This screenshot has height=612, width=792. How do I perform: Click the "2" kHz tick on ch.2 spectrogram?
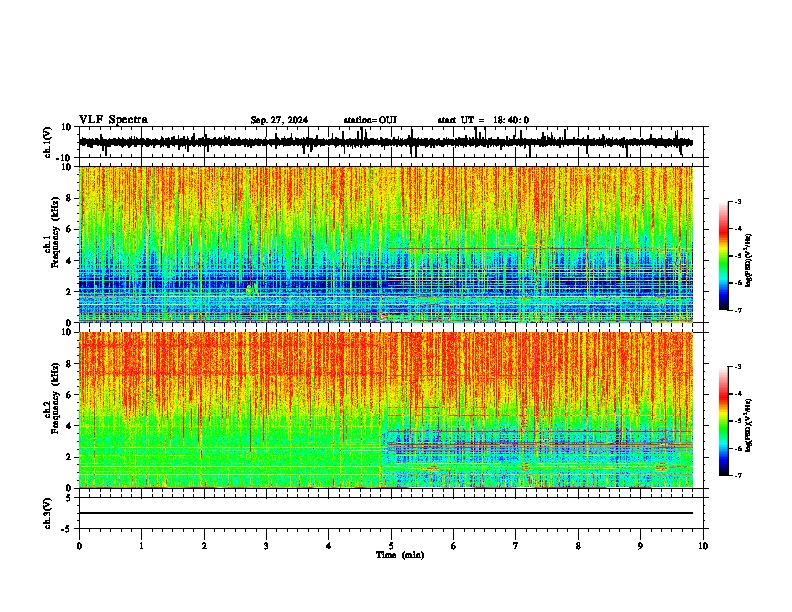69,457
